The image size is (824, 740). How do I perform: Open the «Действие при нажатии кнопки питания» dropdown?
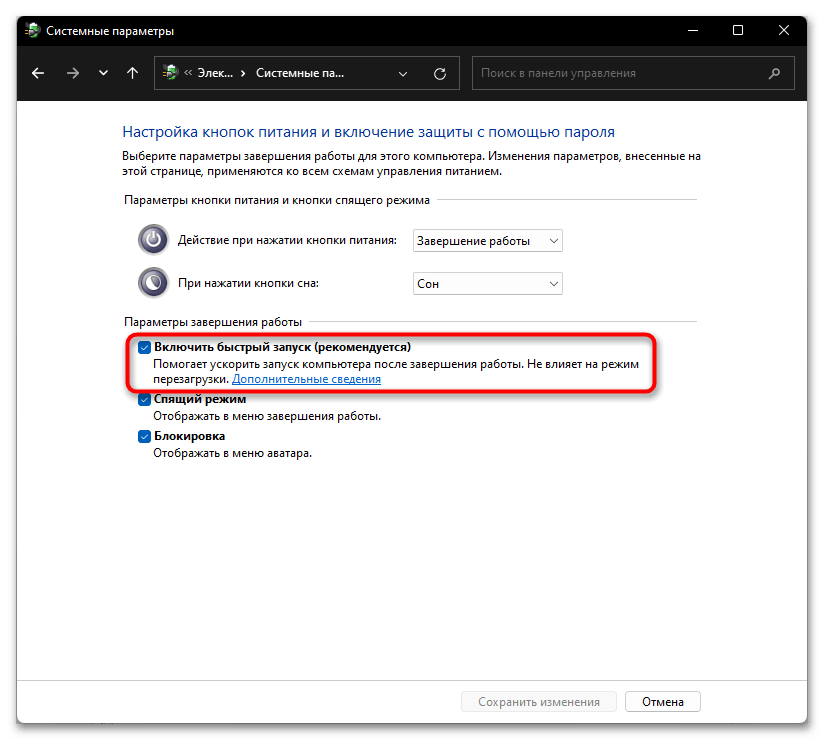487,240
